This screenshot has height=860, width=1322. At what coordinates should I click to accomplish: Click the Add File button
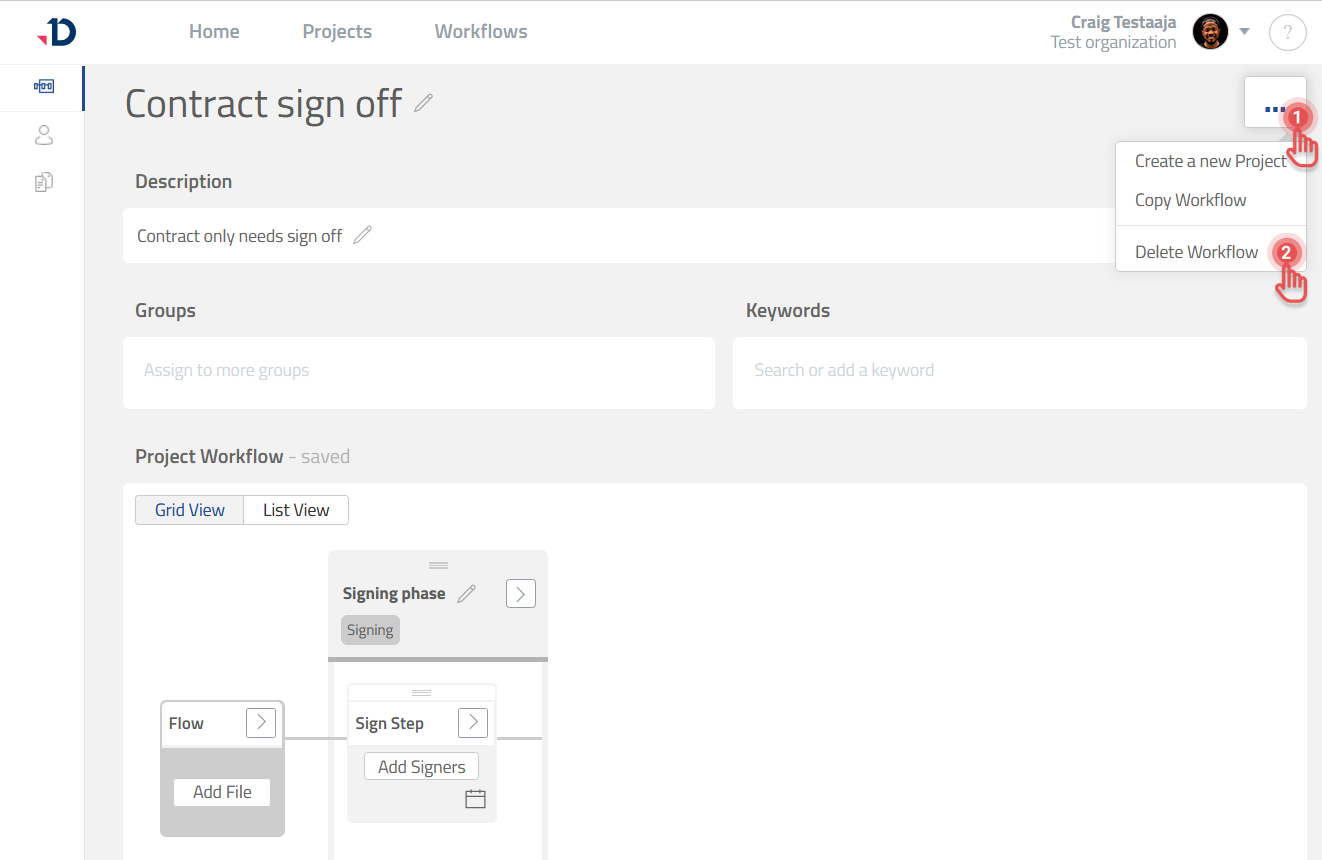222,792
